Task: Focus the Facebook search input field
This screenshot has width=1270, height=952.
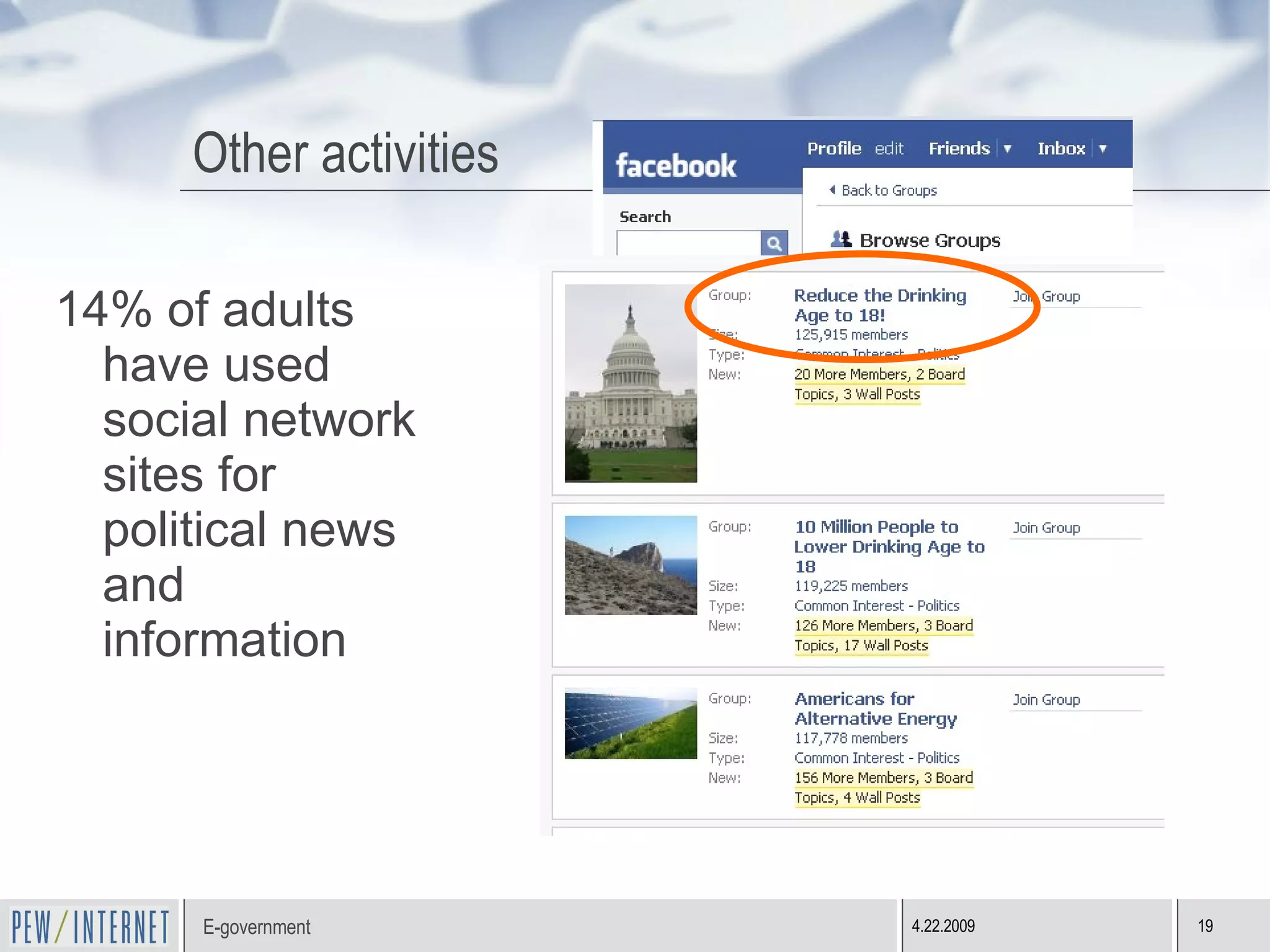Action: pos(689,243)
